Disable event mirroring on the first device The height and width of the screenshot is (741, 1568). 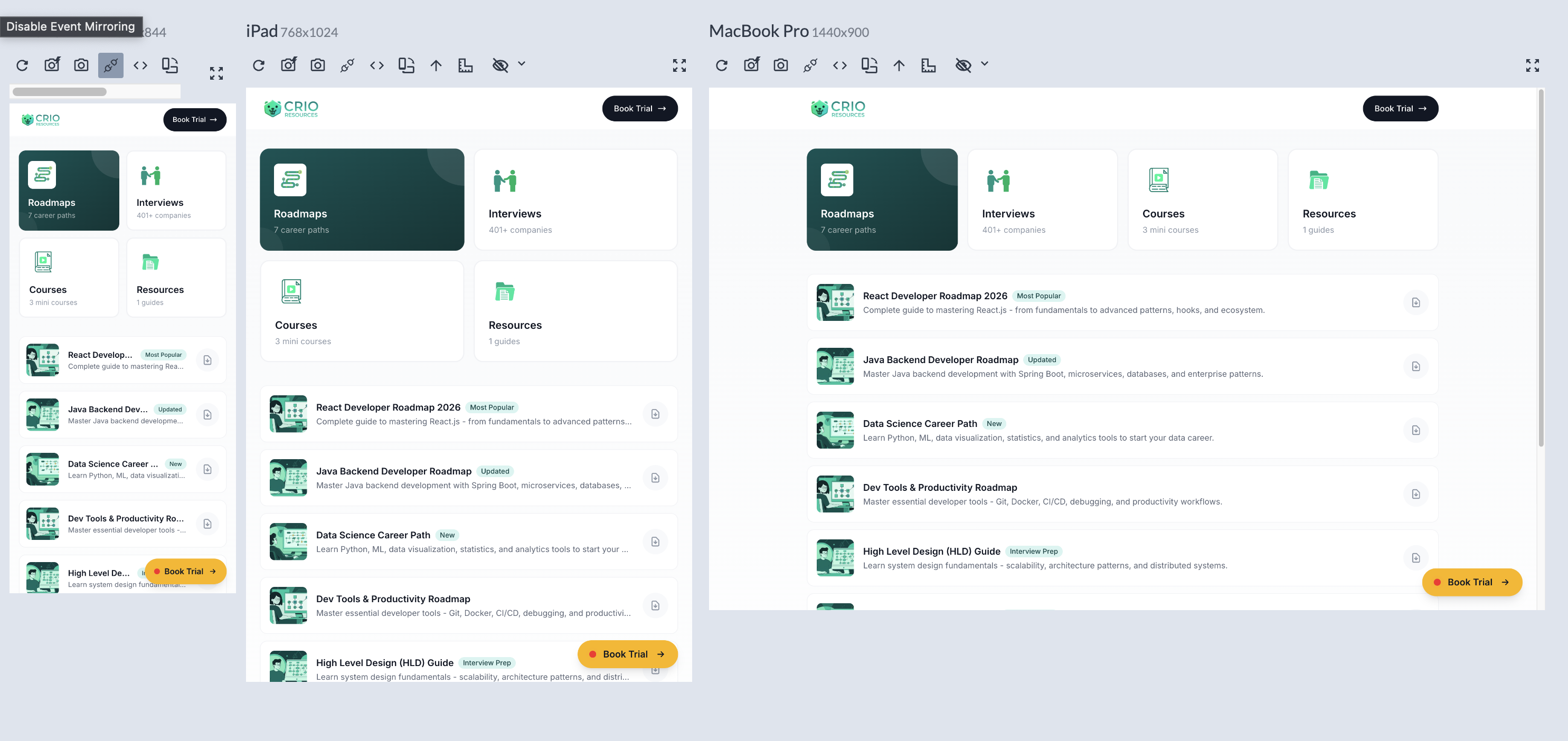110,65
